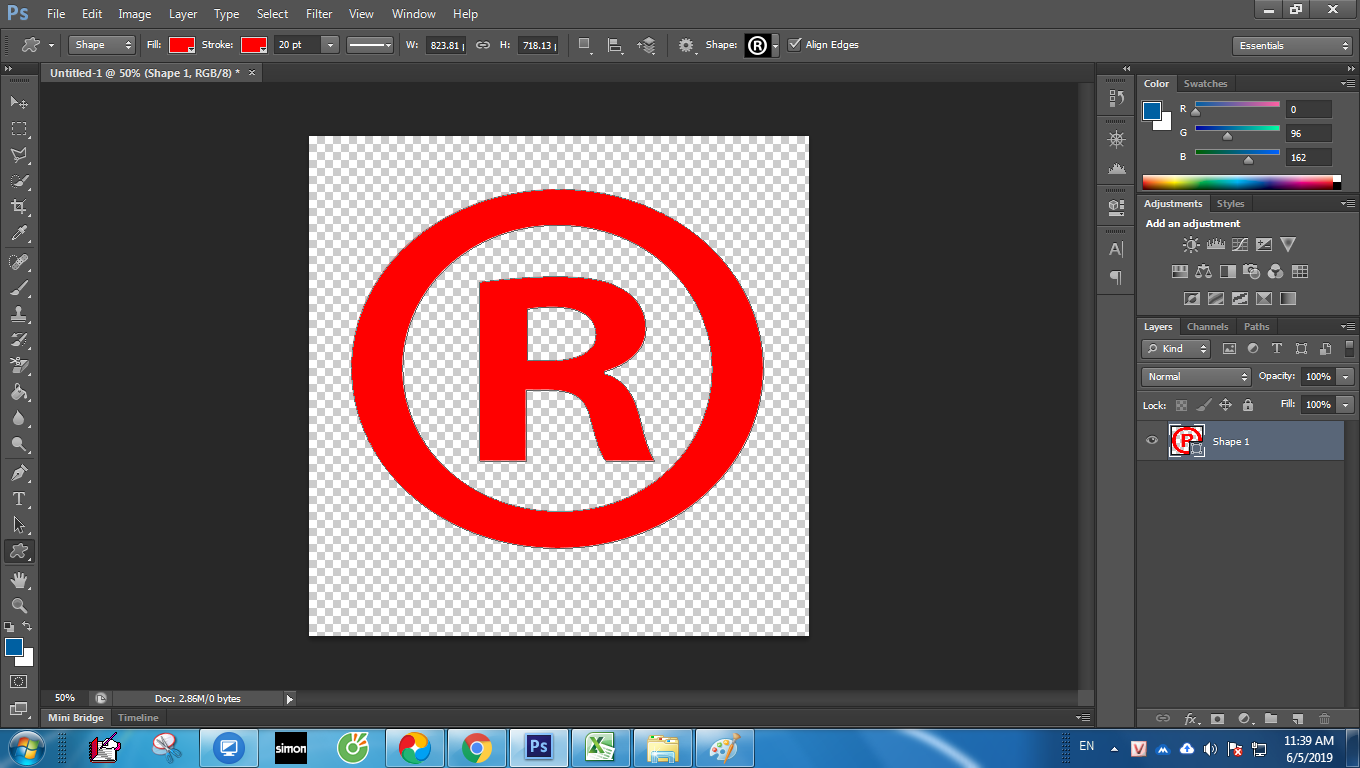Viewport: 1360px width, 768px height.
Task: Click the stroke width 20 pt field
Action: [297, 45]
